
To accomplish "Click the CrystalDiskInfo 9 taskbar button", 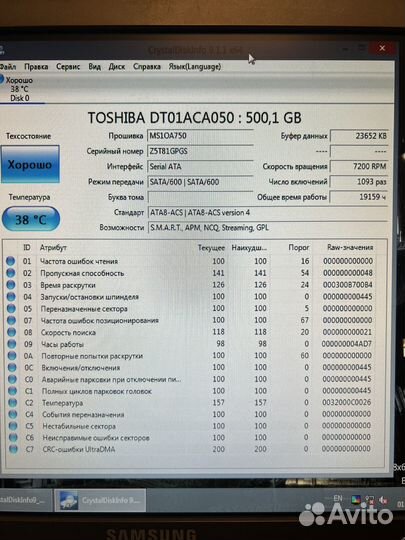I will tap(101, 500).
